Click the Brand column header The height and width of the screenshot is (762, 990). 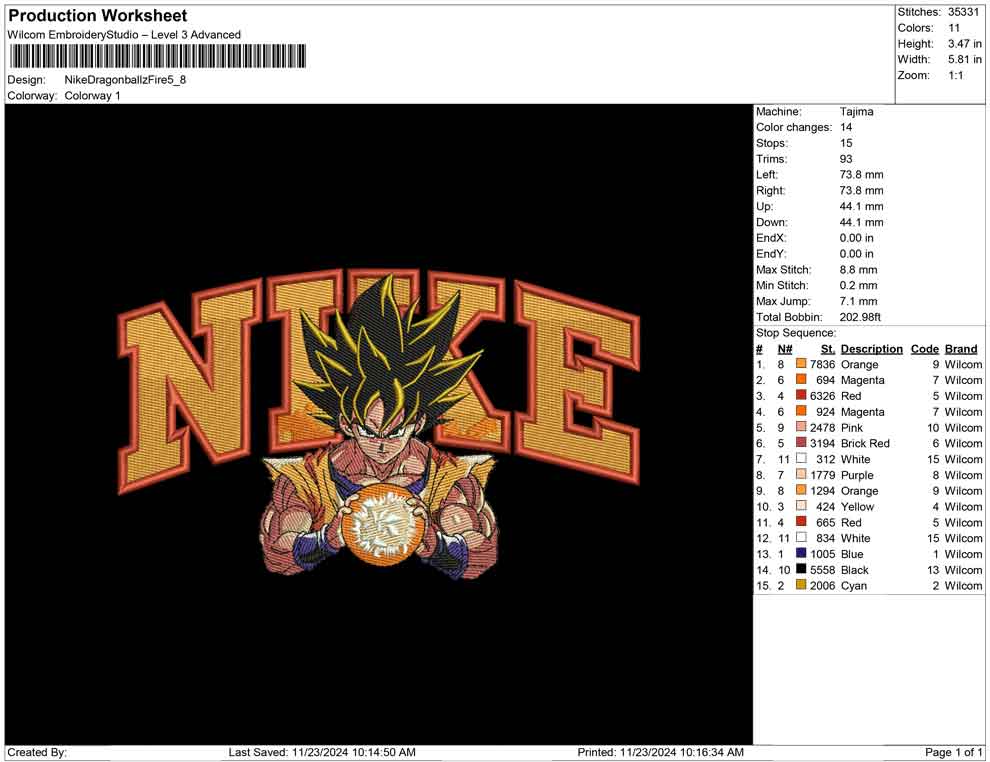coord(961,349)
